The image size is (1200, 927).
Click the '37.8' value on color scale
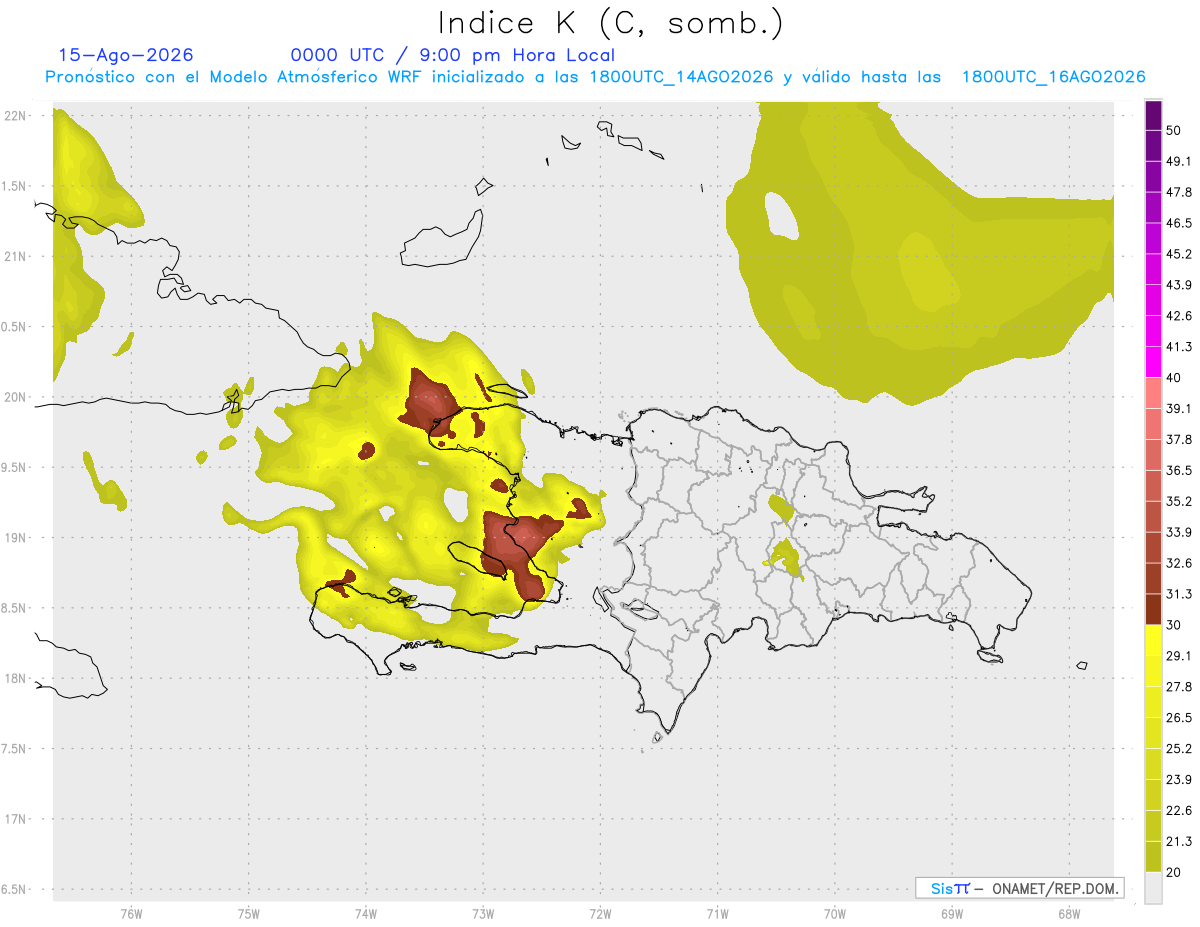point(1179,439)
